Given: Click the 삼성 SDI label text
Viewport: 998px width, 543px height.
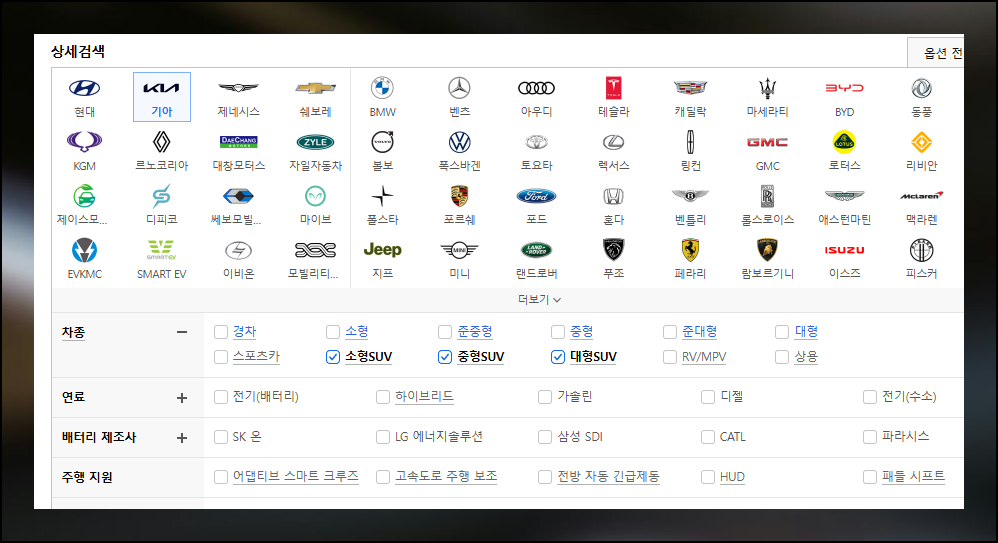Looking at the screenshot, I should click(580, 437).
